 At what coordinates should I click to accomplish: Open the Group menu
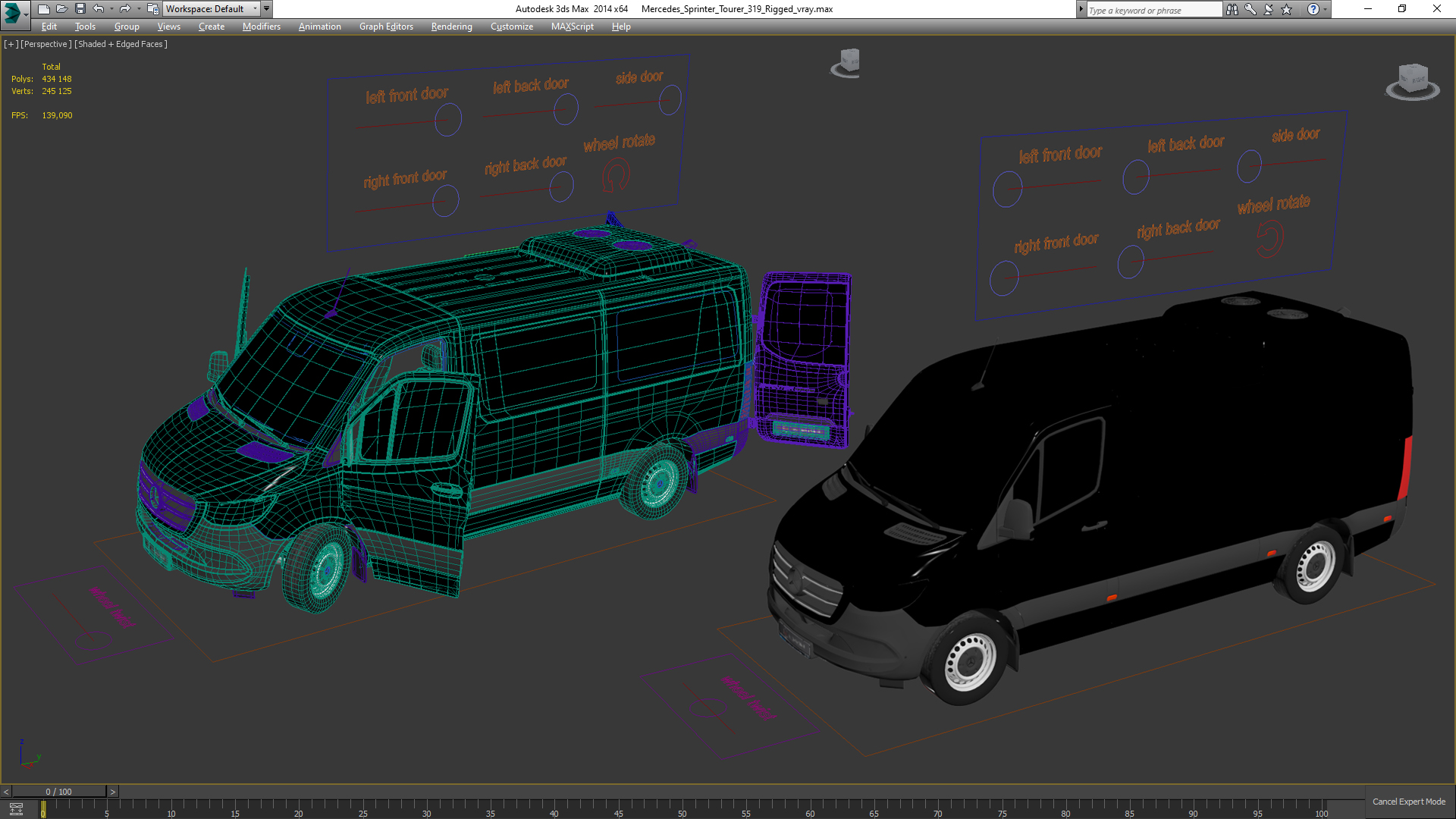coord(127,27)
